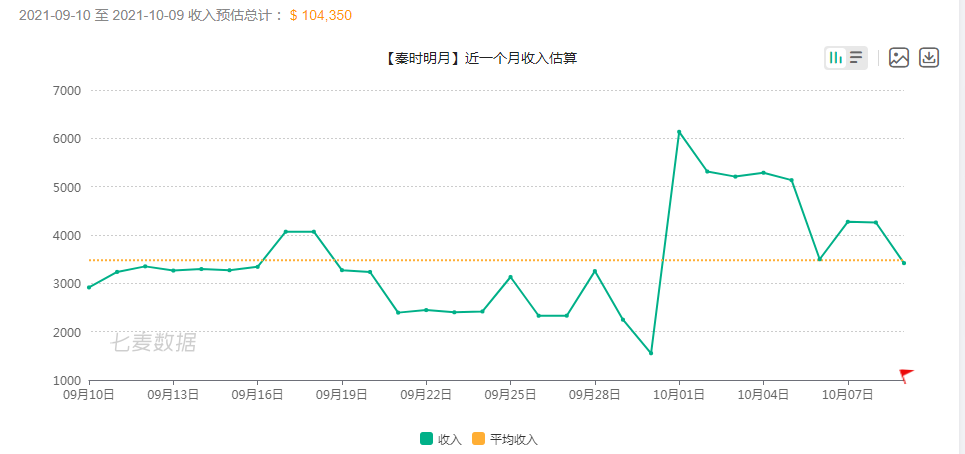This screenshot has width=965, height=454.
Task: Switch to the list view icon
Action: pyautogui.click(x=856, y=58)
